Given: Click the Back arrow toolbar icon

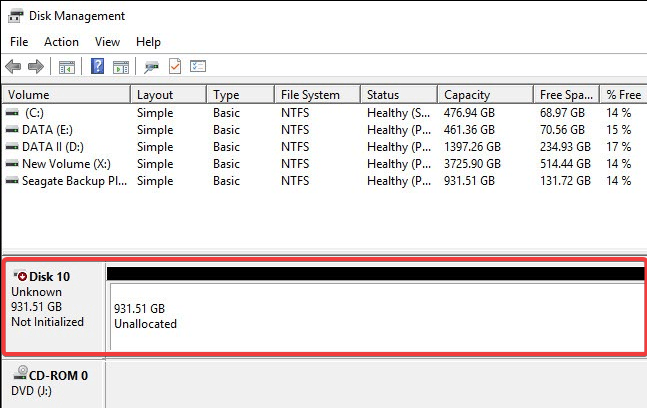Looking at the screenshot, I should [x=13, y=66].
